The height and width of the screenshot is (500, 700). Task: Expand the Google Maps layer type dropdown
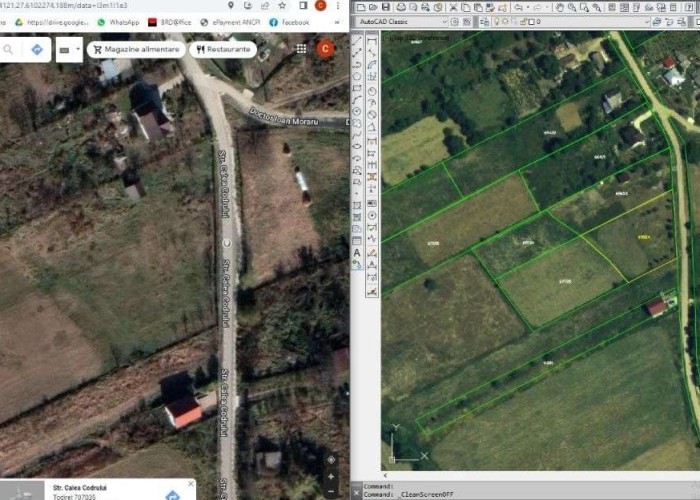coord(70,49)
